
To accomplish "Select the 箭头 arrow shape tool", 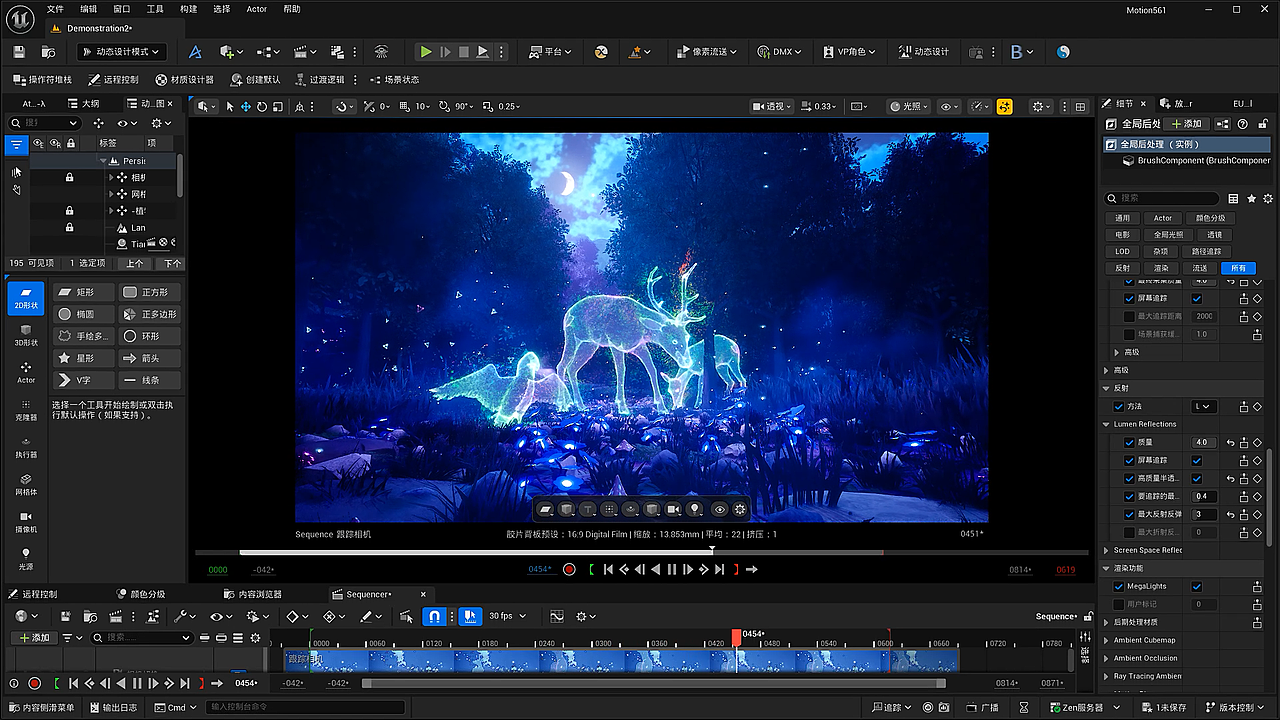I will pos(150,358).
